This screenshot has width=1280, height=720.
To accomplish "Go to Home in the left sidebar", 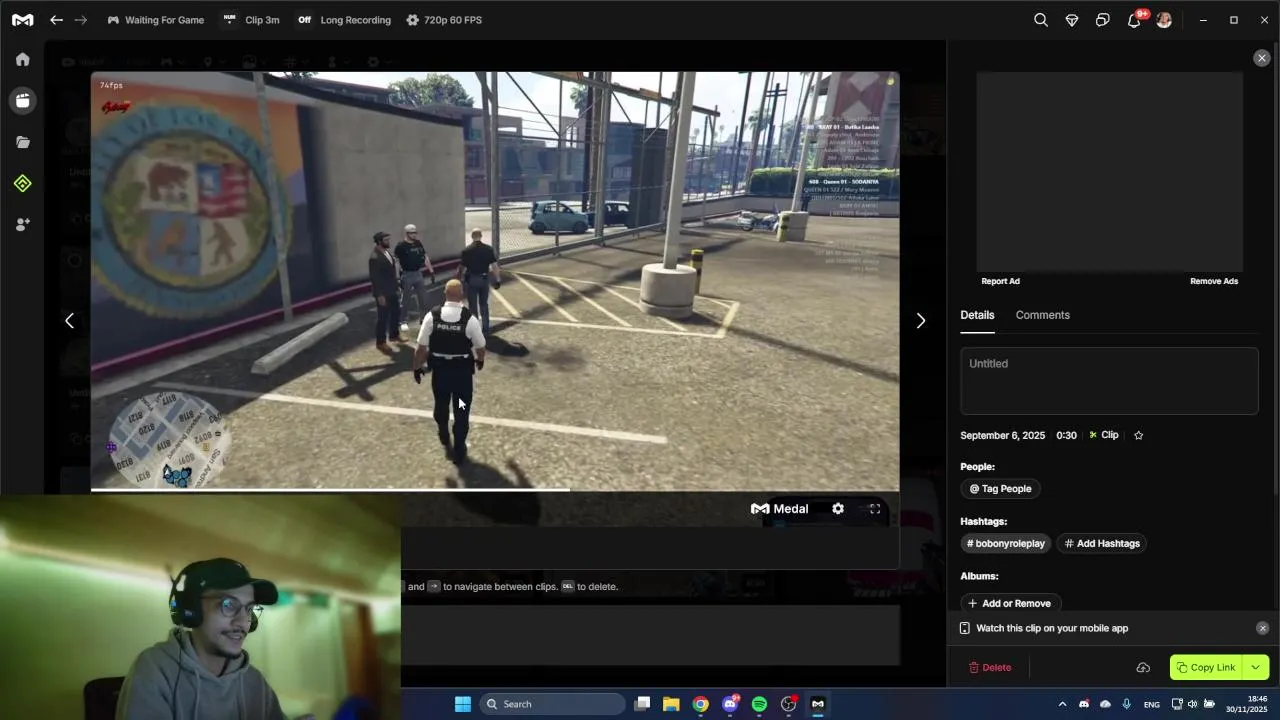I will click(22, 59).
